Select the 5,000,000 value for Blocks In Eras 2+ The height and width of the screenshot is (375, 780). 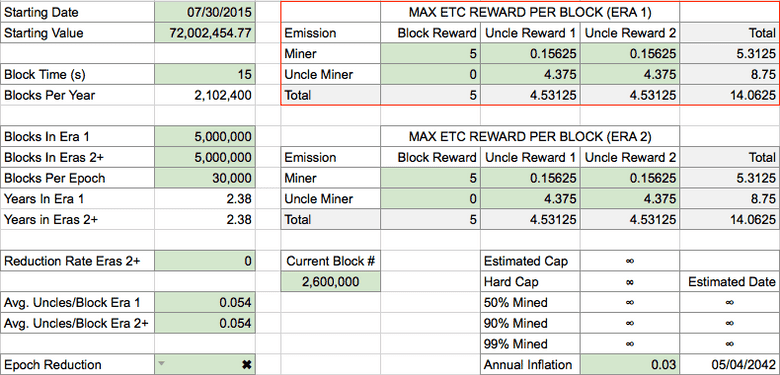(205, 157)
